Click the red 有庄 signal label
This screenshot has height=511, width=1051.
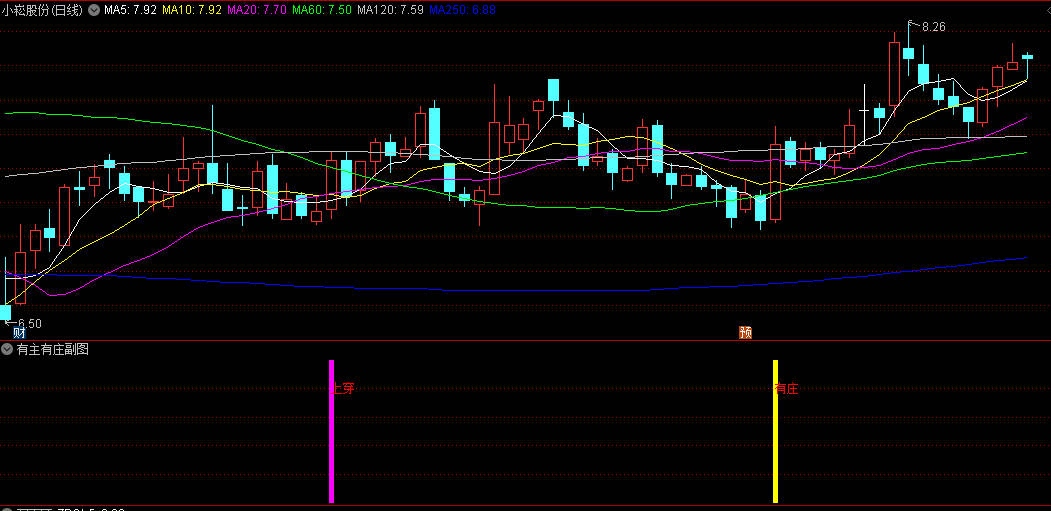[x=787, y=388]
